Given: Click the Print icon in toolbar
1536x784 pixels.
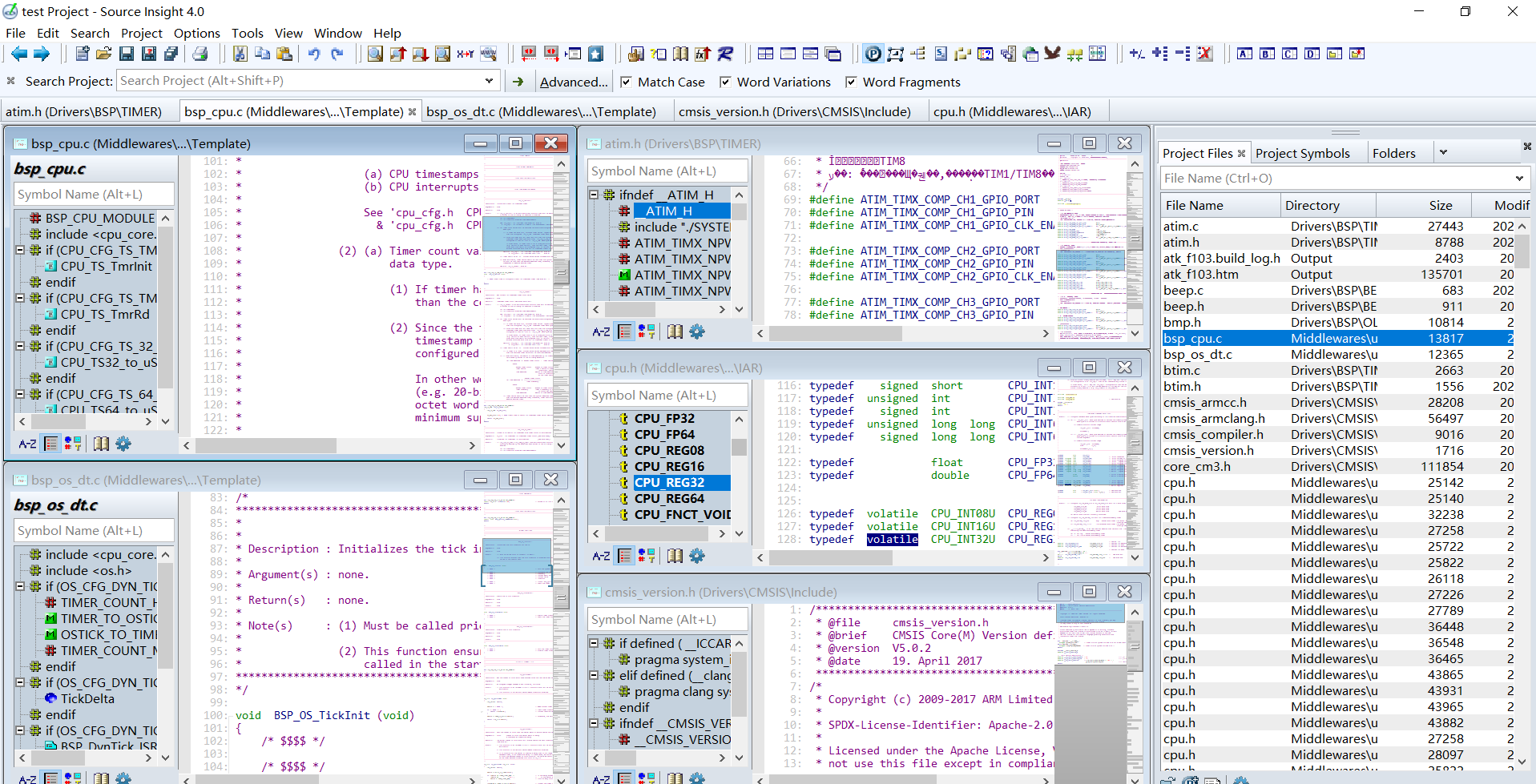Looking at the screenshot, I should (x=200, y=54).
